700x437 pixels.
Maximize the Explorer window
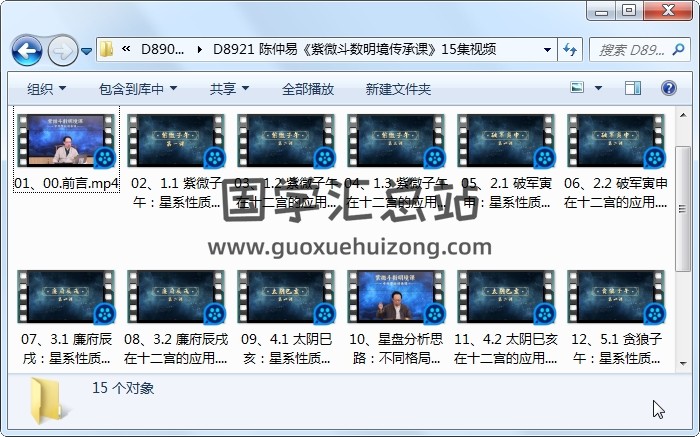click(x=629, y=11)
